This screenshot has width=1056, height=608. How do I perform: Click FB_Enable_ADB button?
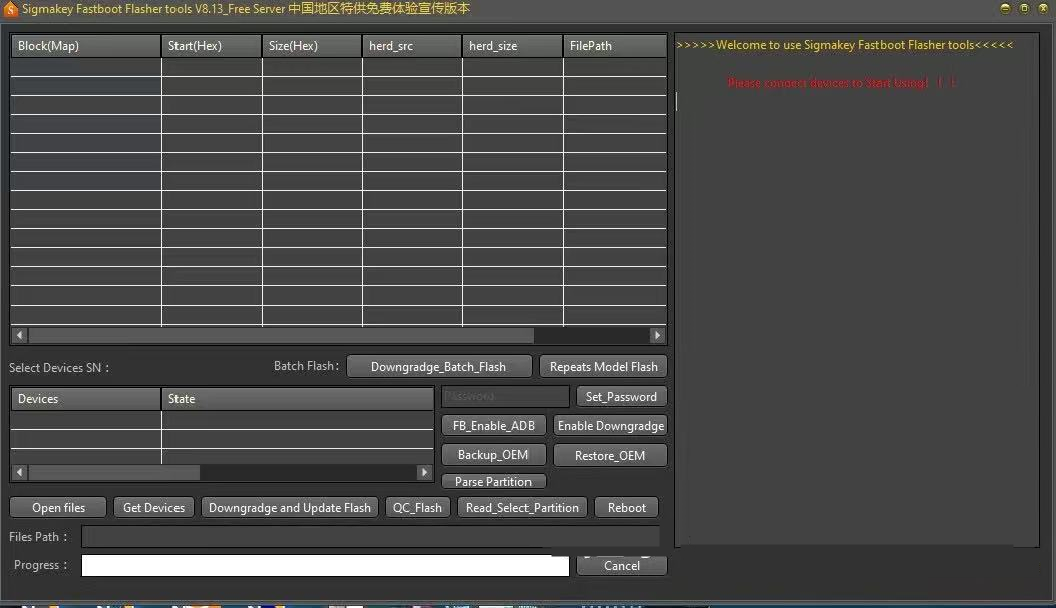coord(494,426)
